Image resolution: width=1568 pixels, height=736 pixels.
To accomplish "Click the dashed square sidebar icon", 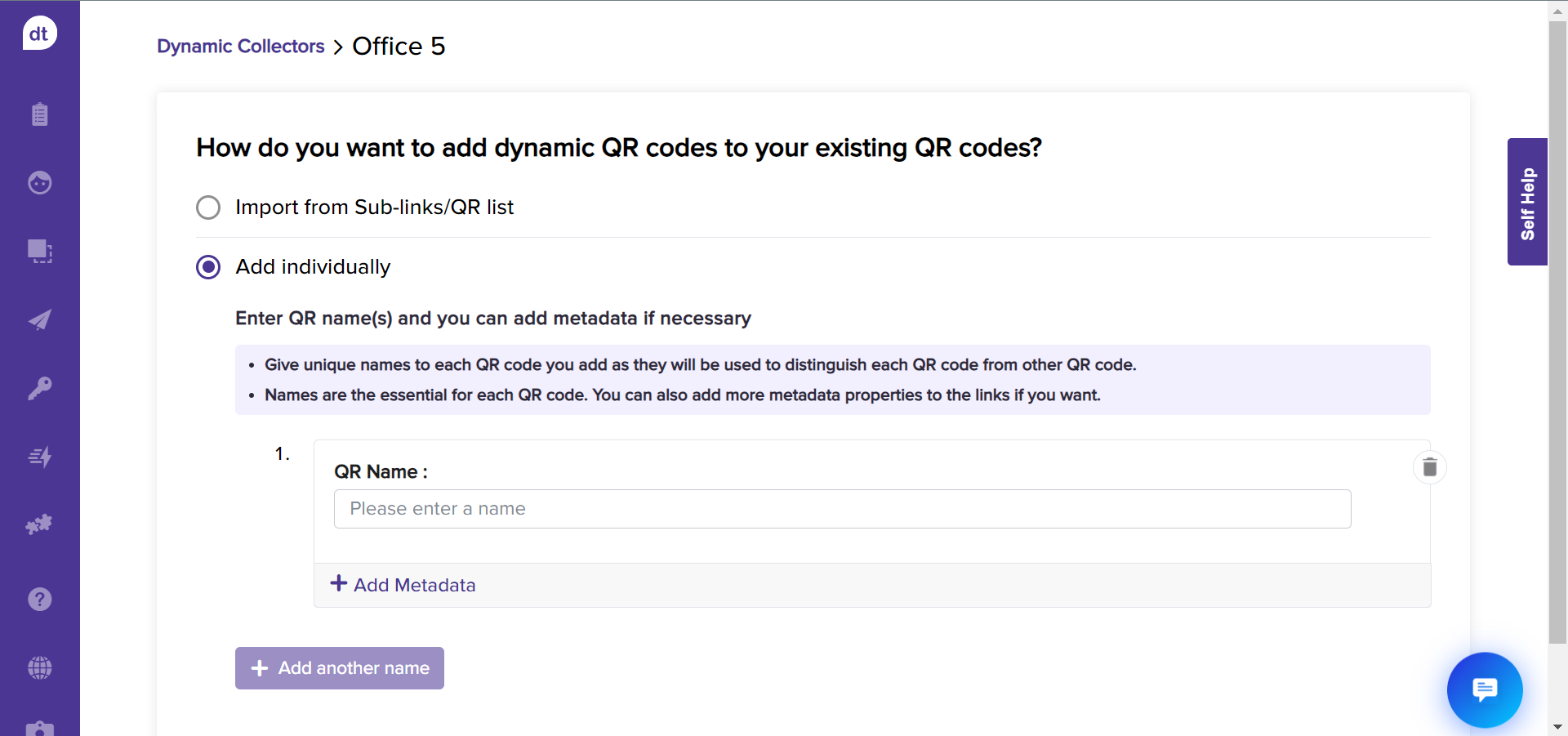I will (x=39, y=251).
